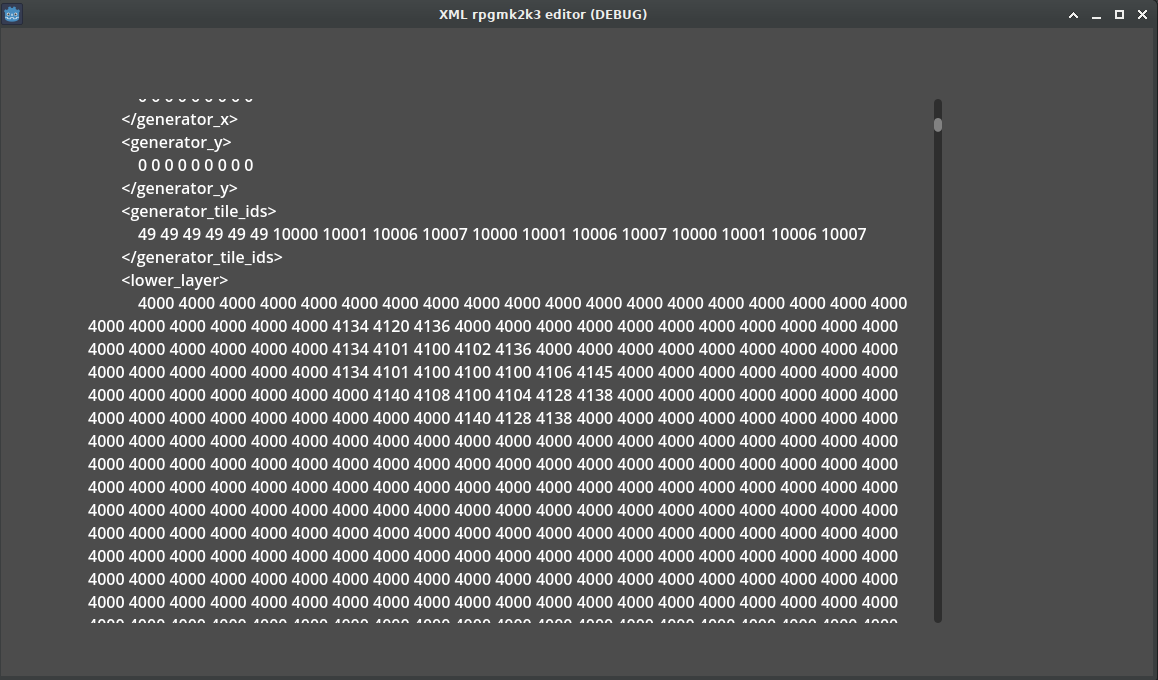Click the </generator_tile_ids> closing tag
This screenshot has height=680, width=1158.
(202, 257)
